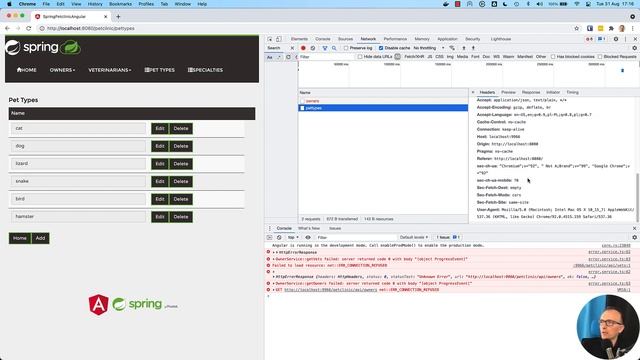
Task: Edit the cat pet type
Action: coord(160,129)
